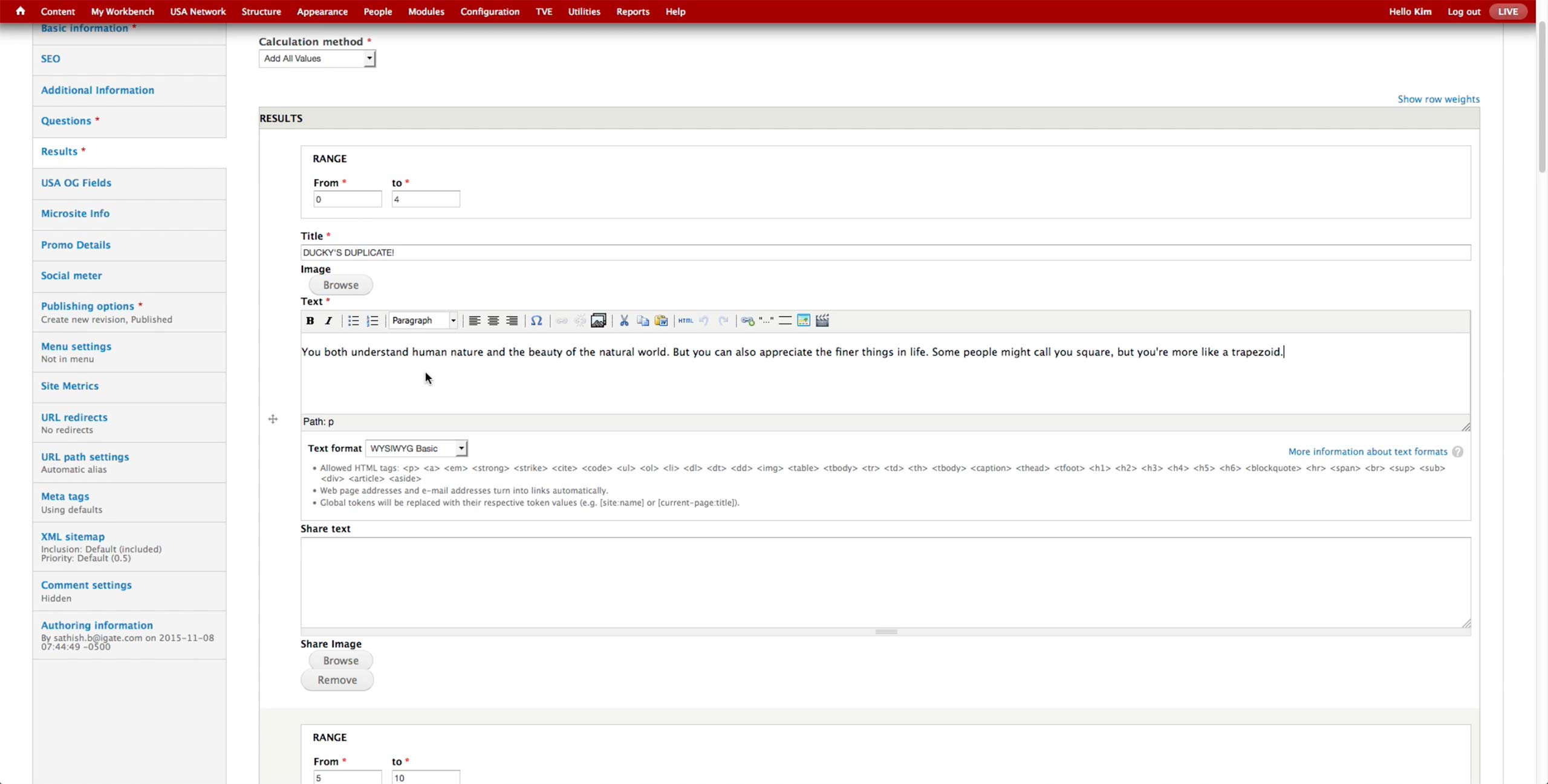Click the insert image toolbar icon
Screen dimensions: 1548x784
598,320
